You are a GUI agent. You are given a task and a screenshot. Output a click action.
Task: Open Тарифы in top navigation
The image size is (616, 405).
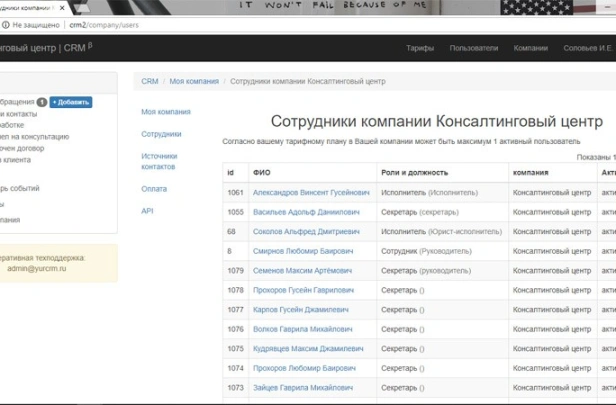tap(420, 47)
